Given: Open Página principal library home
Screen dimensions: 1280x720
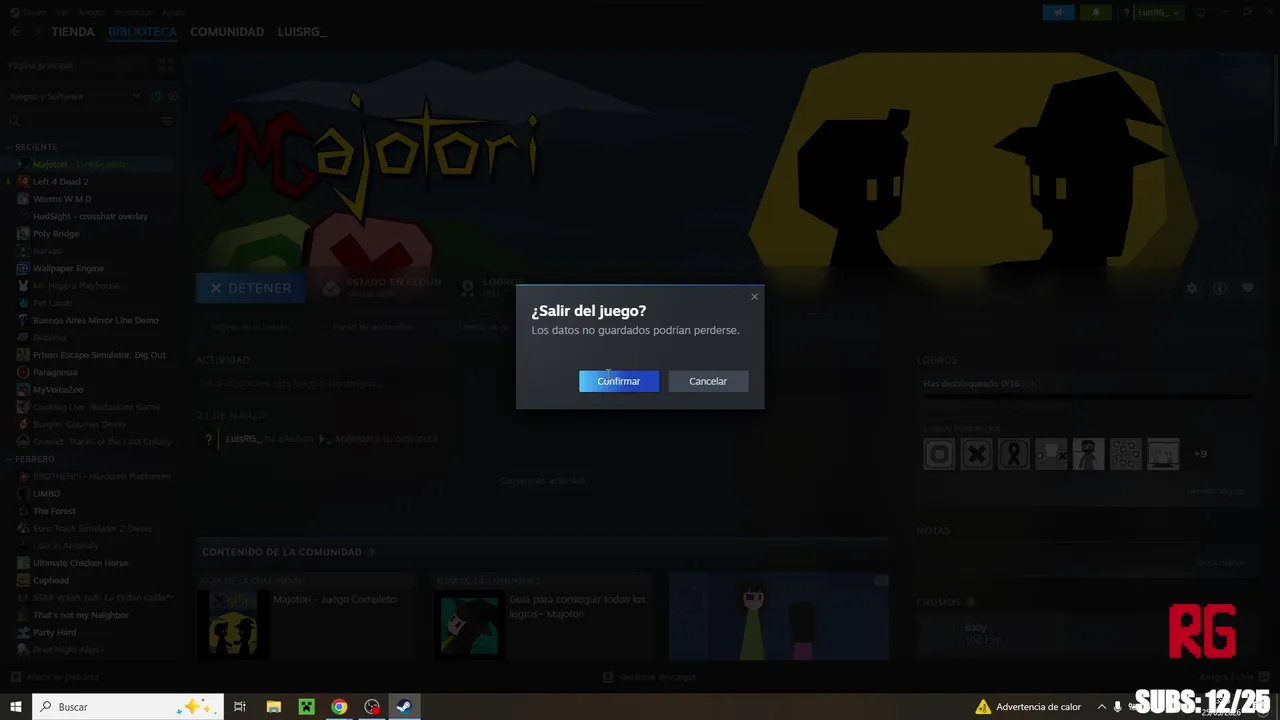Looking at the screenshot, I should pos(41,65).
